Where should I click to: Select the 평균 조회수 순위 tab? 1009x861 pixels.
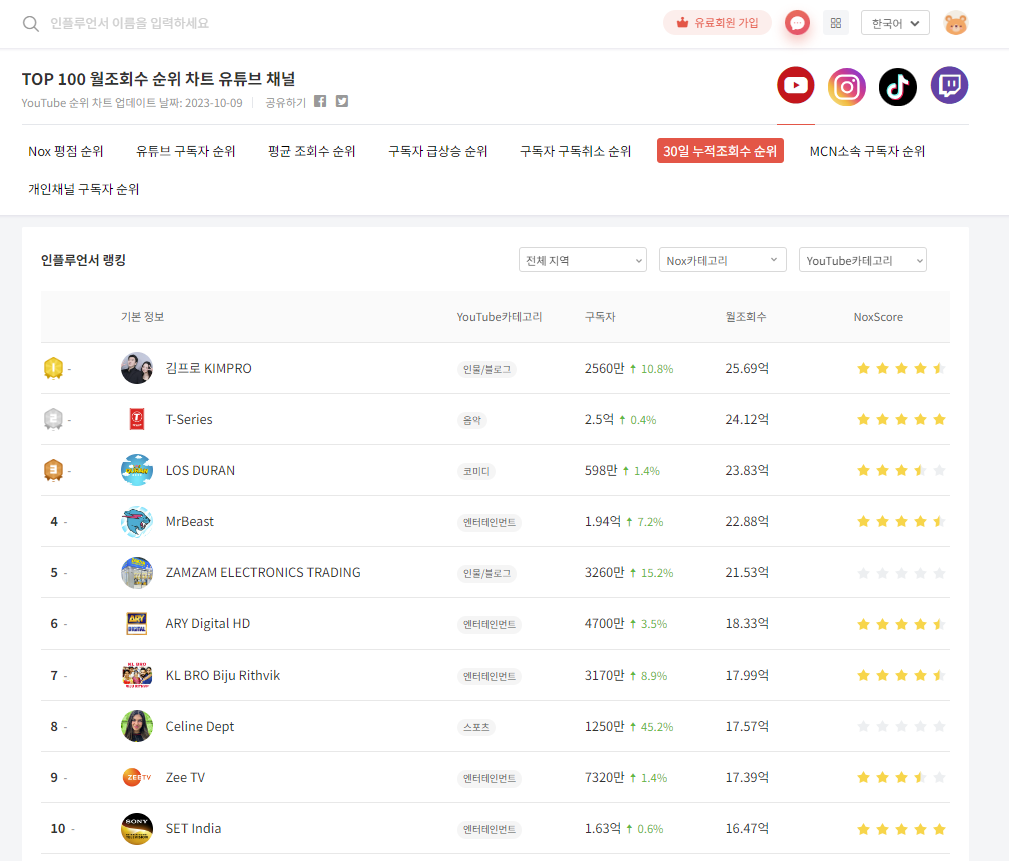click(311, 151)
